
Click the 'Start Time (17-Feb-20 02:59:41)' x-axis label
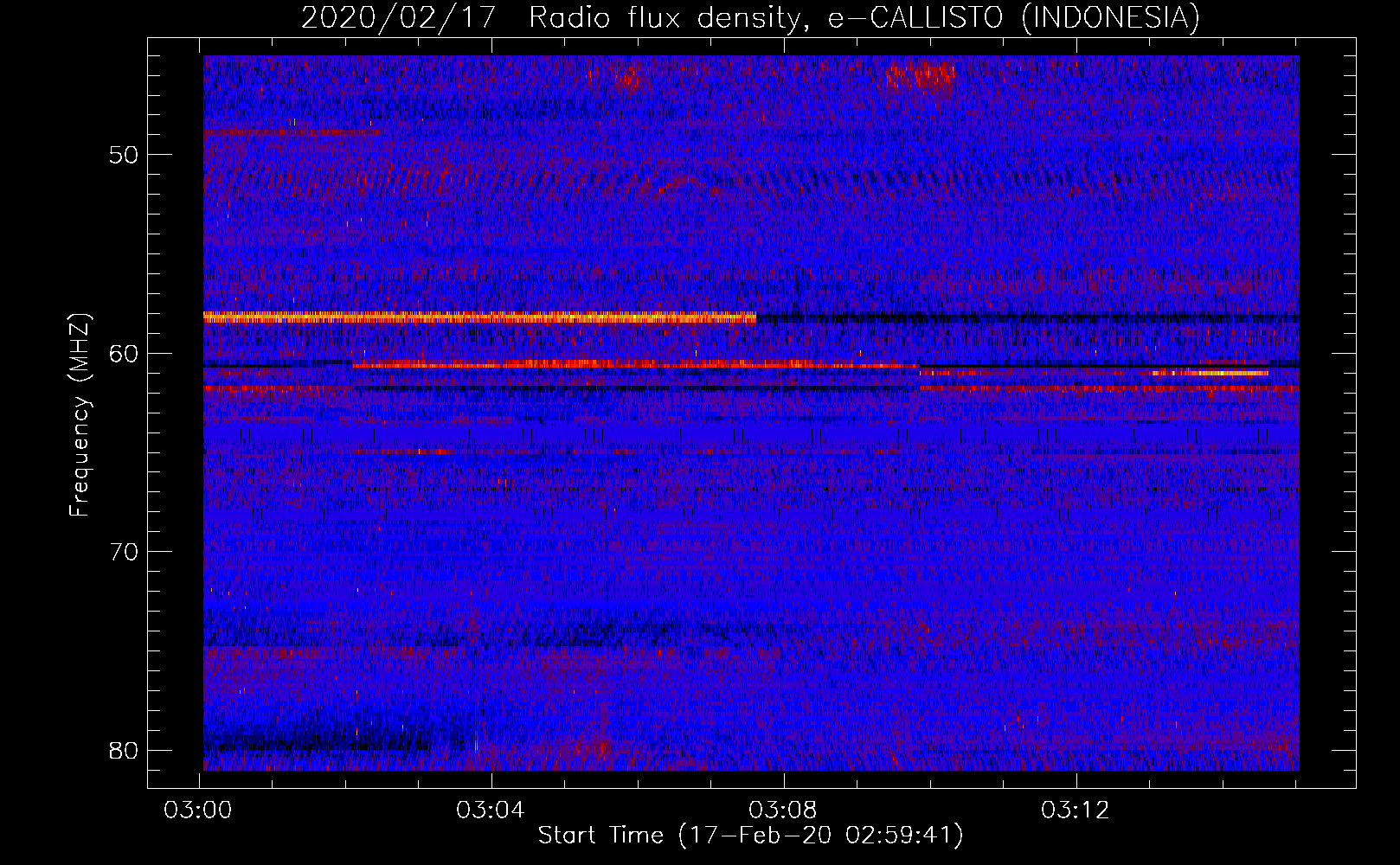tap(751, 836)
